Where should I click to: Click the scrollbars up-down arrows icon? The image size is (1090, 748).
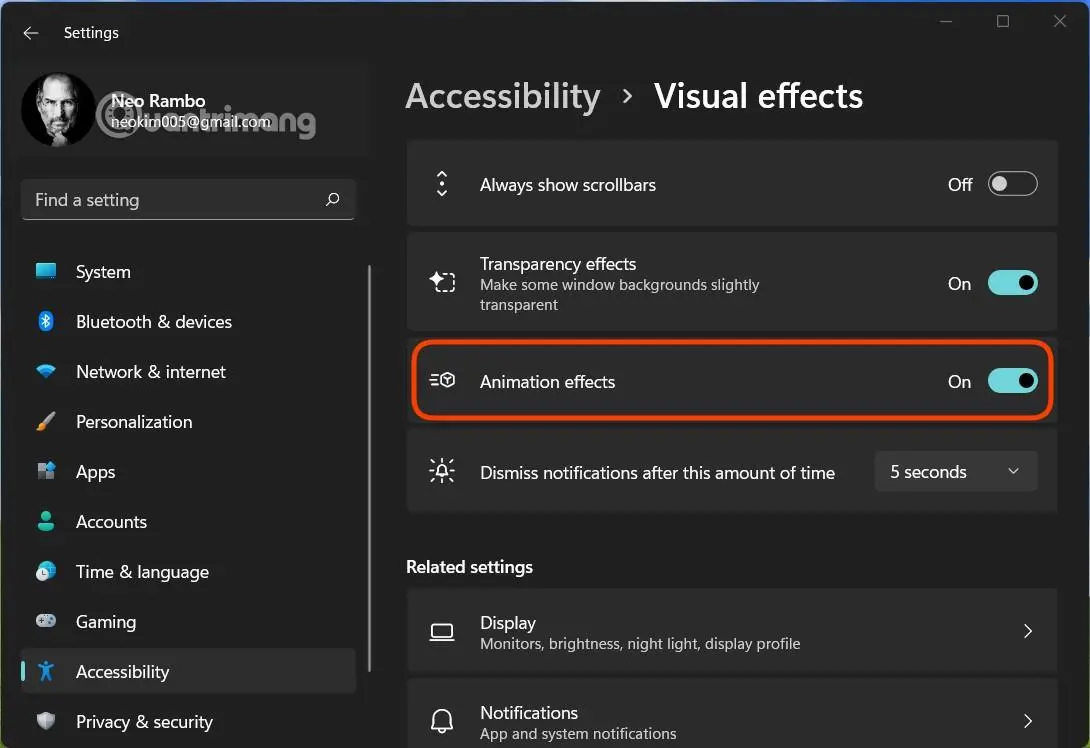coord(442,184)
